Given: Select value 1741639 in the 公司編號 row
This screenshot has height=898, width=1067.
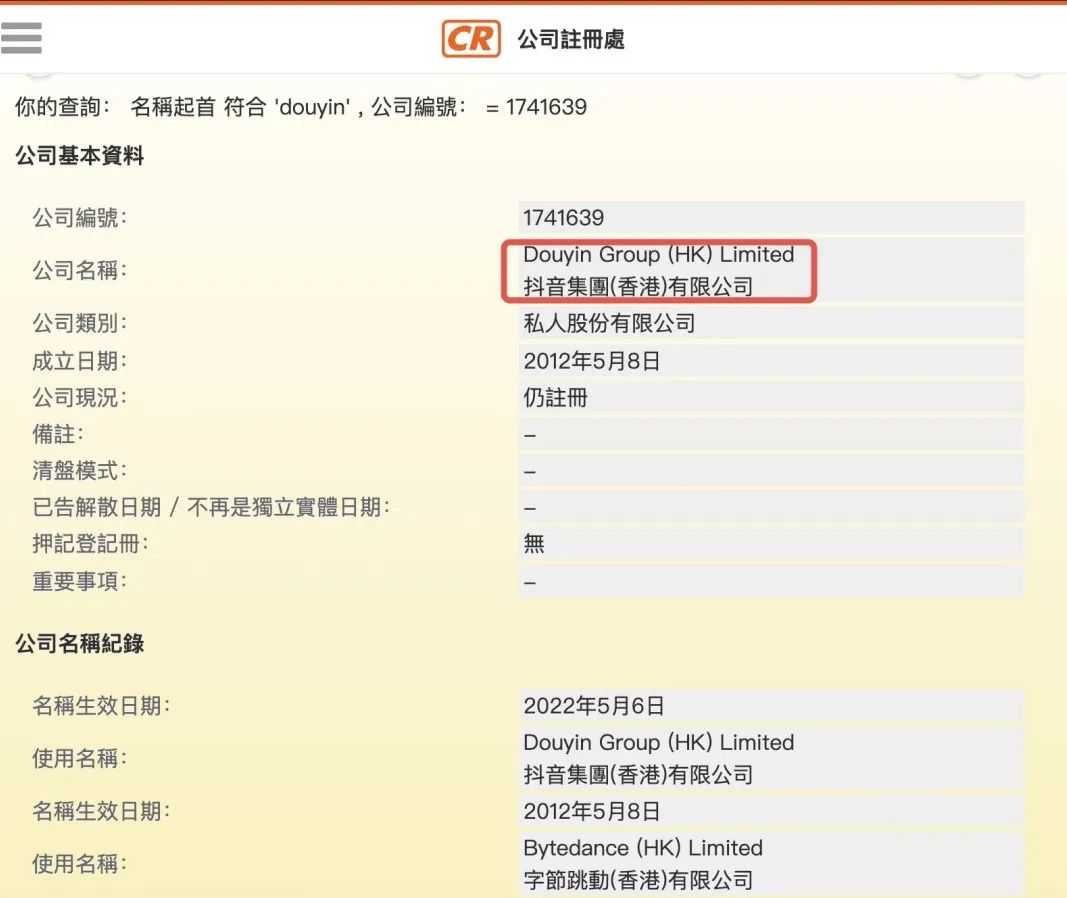Looking at the screenshot, I should point(563,218).
